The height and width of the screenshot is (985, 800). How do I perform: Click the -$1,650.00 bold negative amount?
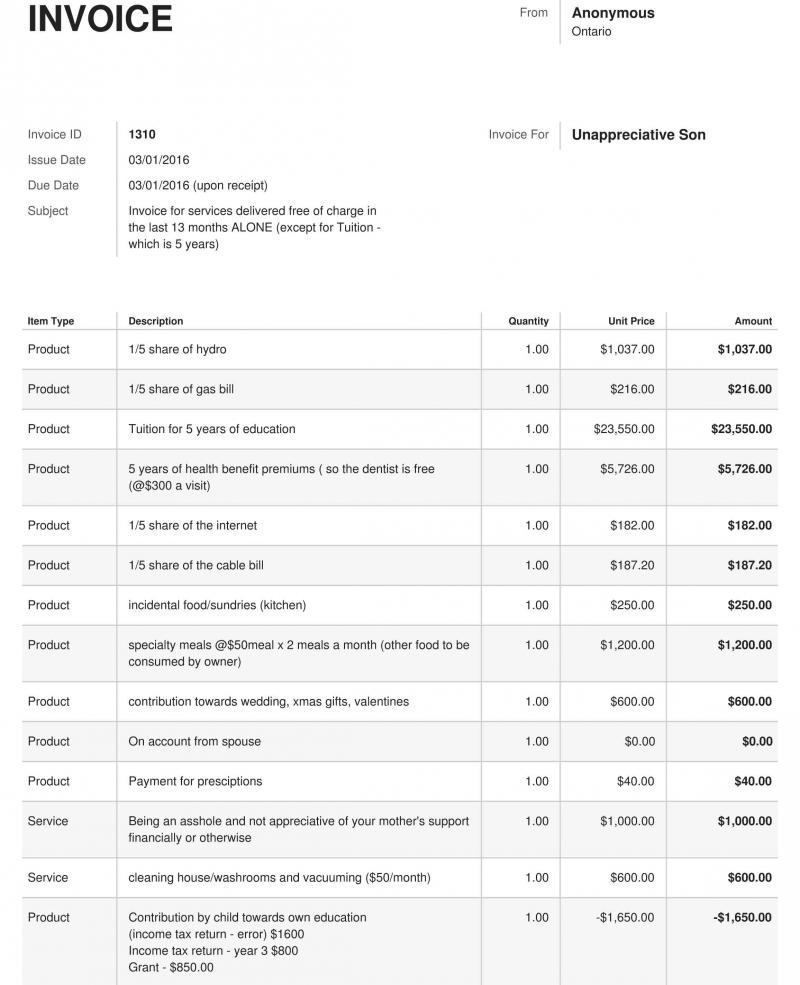[742, 917]
